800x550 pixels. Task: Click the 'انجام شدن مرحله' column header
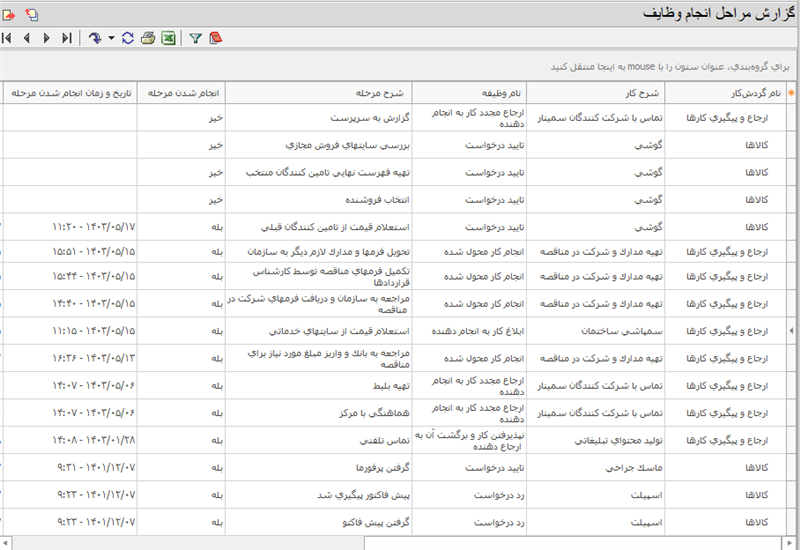click(x=181, y=93)
